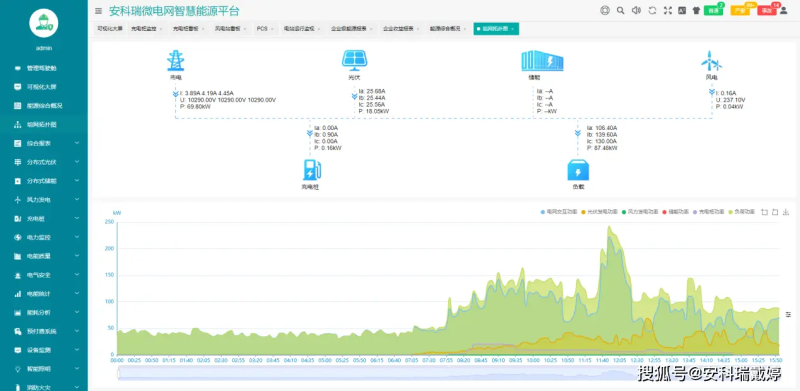Open 管理驾驶舱 in the sidebar
800x391 pixels.
point(44,68)
